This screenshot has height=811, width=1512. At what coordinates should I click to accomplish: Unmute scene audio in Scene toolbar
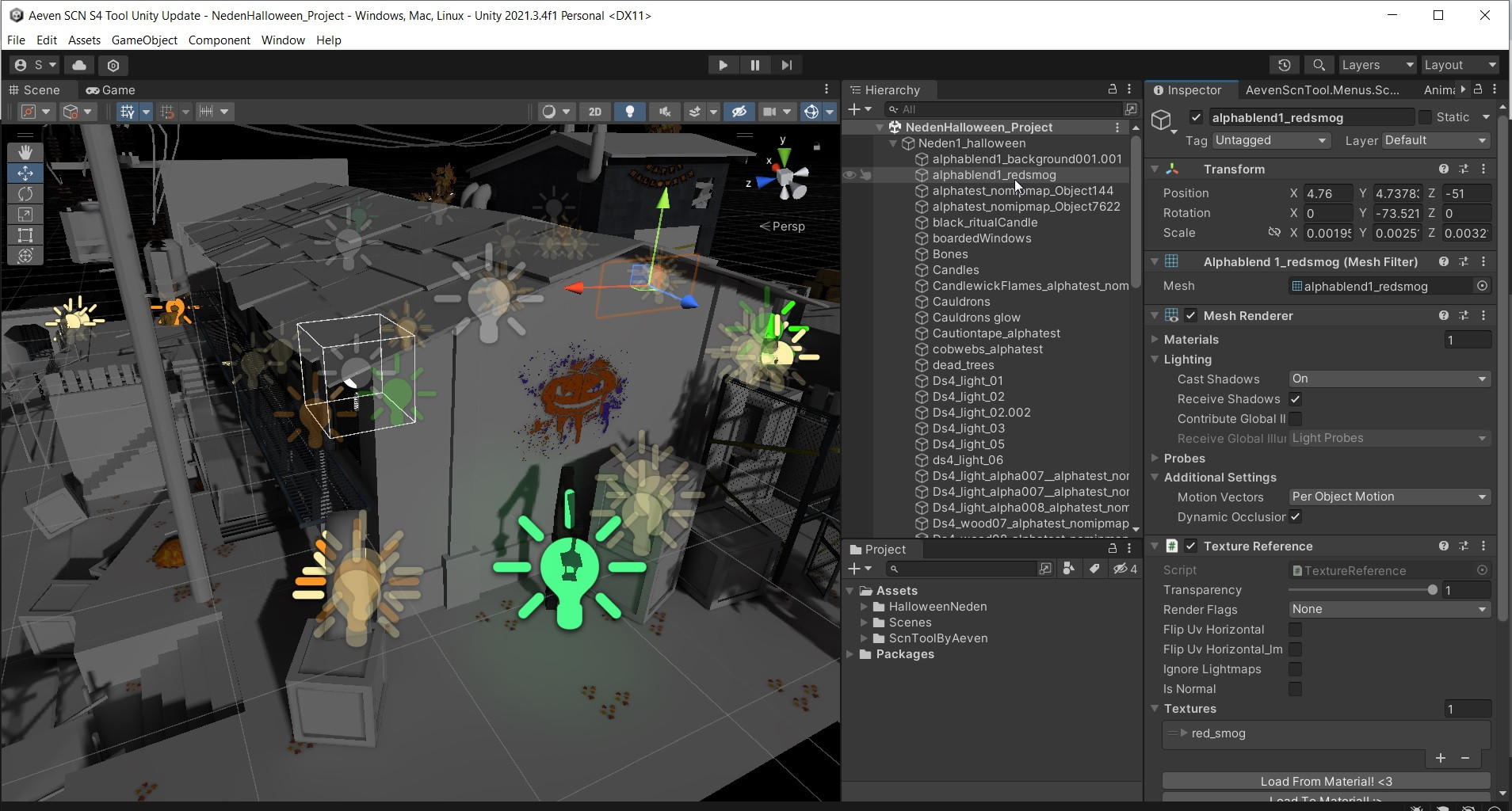[665, 112]
